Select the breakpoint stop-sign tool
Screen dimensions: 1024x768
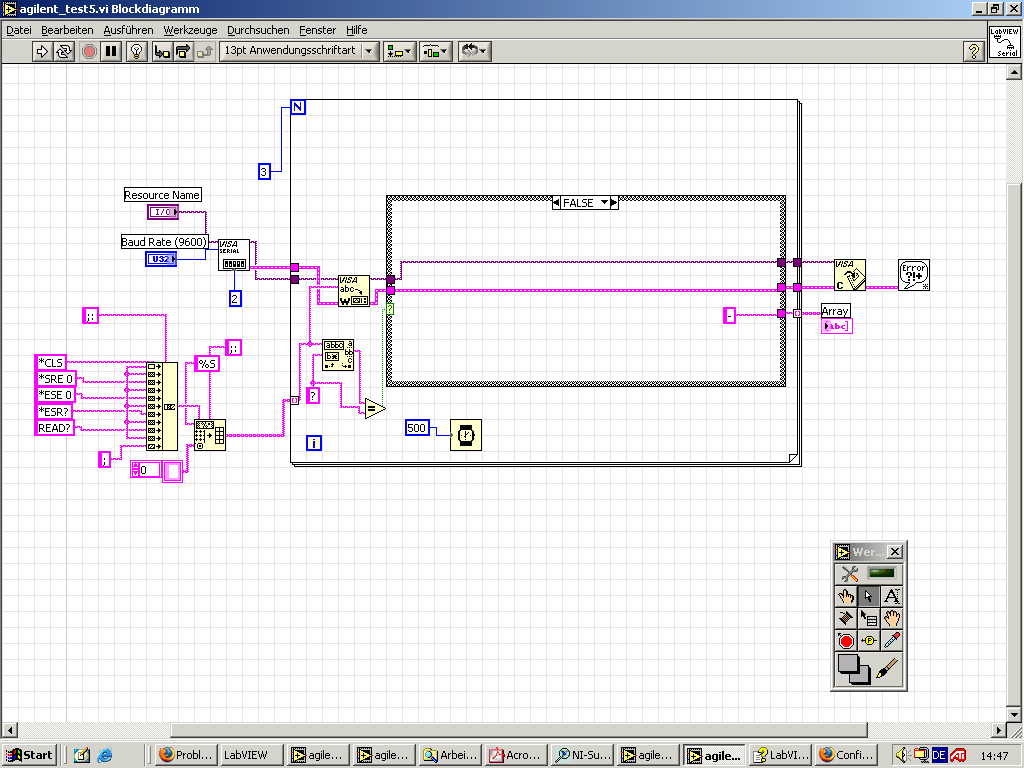847,641
